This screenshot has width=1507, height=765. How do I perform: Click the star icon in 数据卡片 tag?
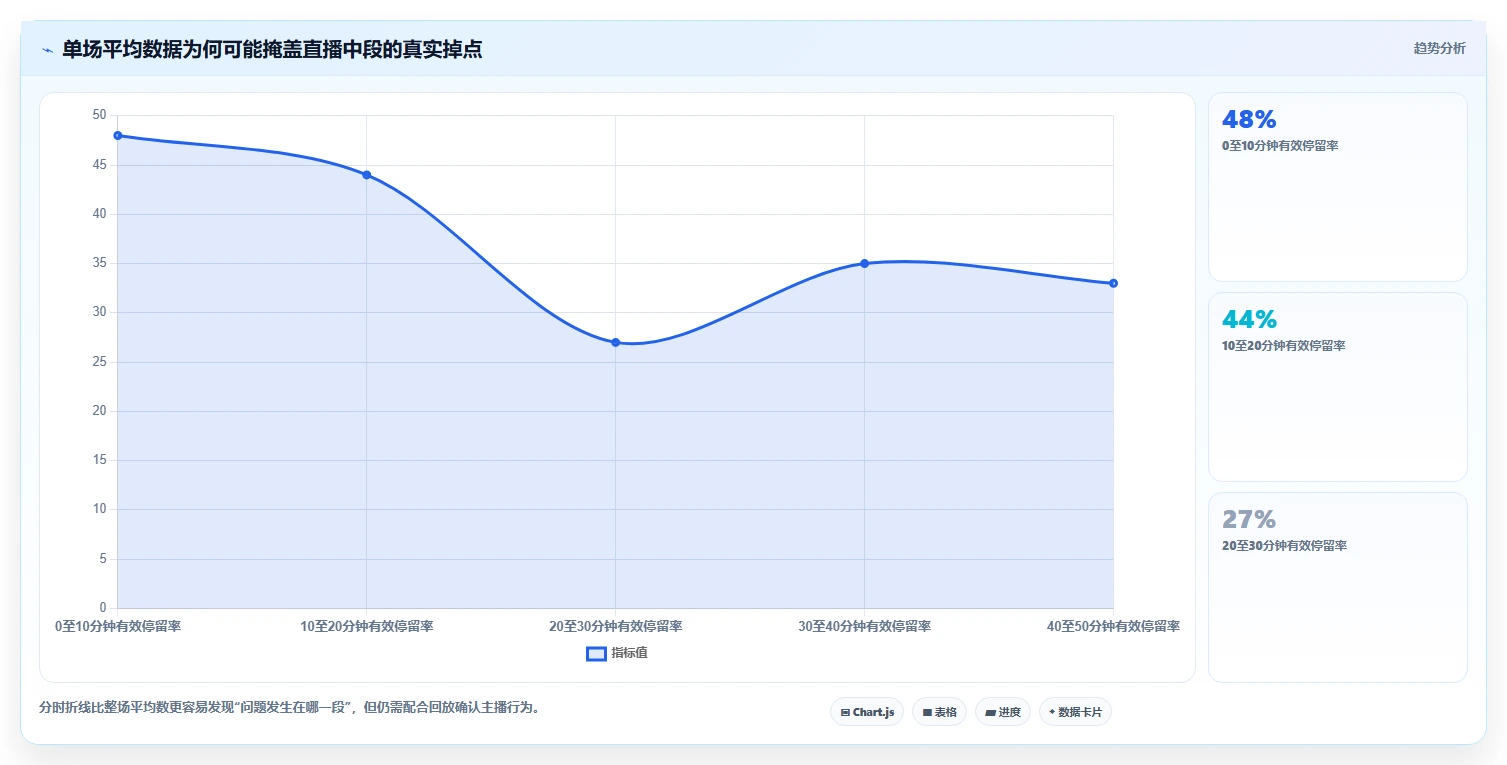click(1052, 713)
